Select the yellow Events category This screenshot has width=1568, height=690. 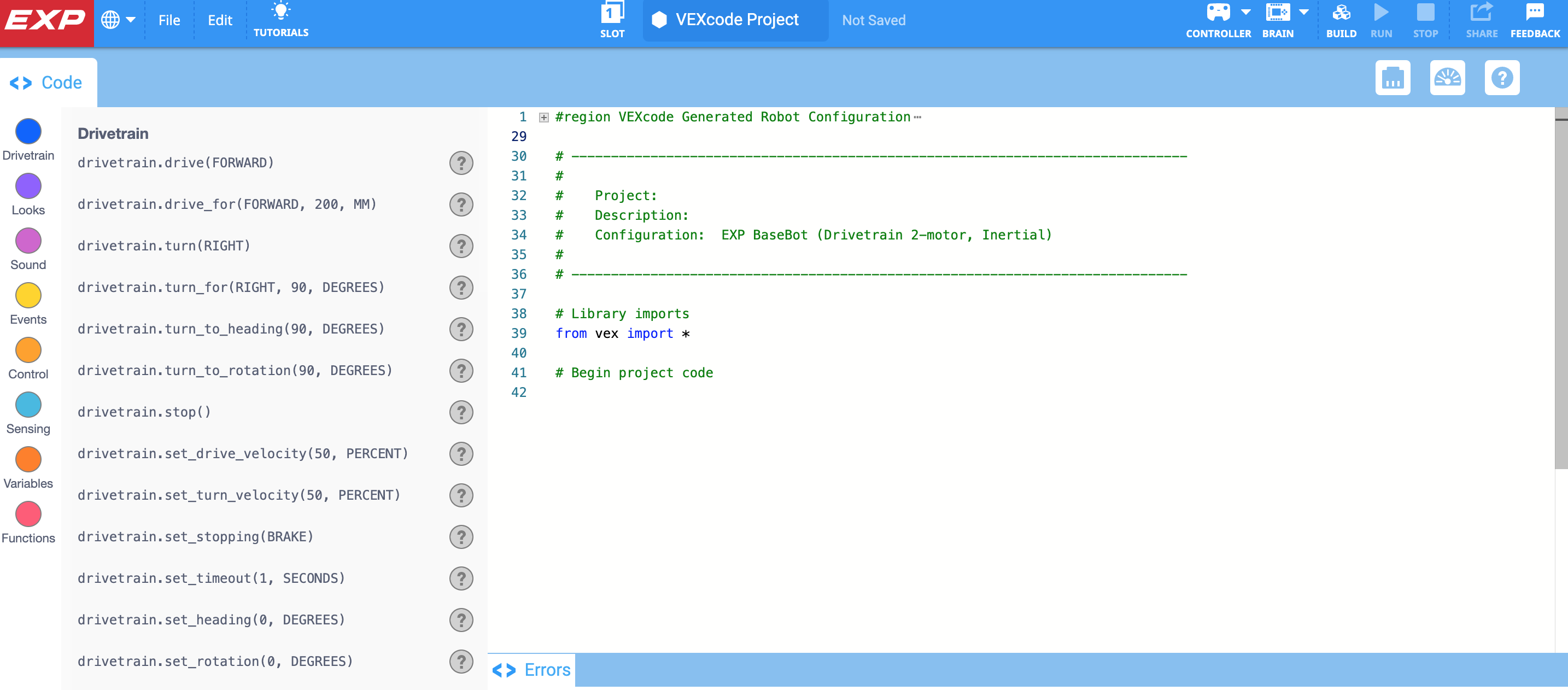(28, 303)
